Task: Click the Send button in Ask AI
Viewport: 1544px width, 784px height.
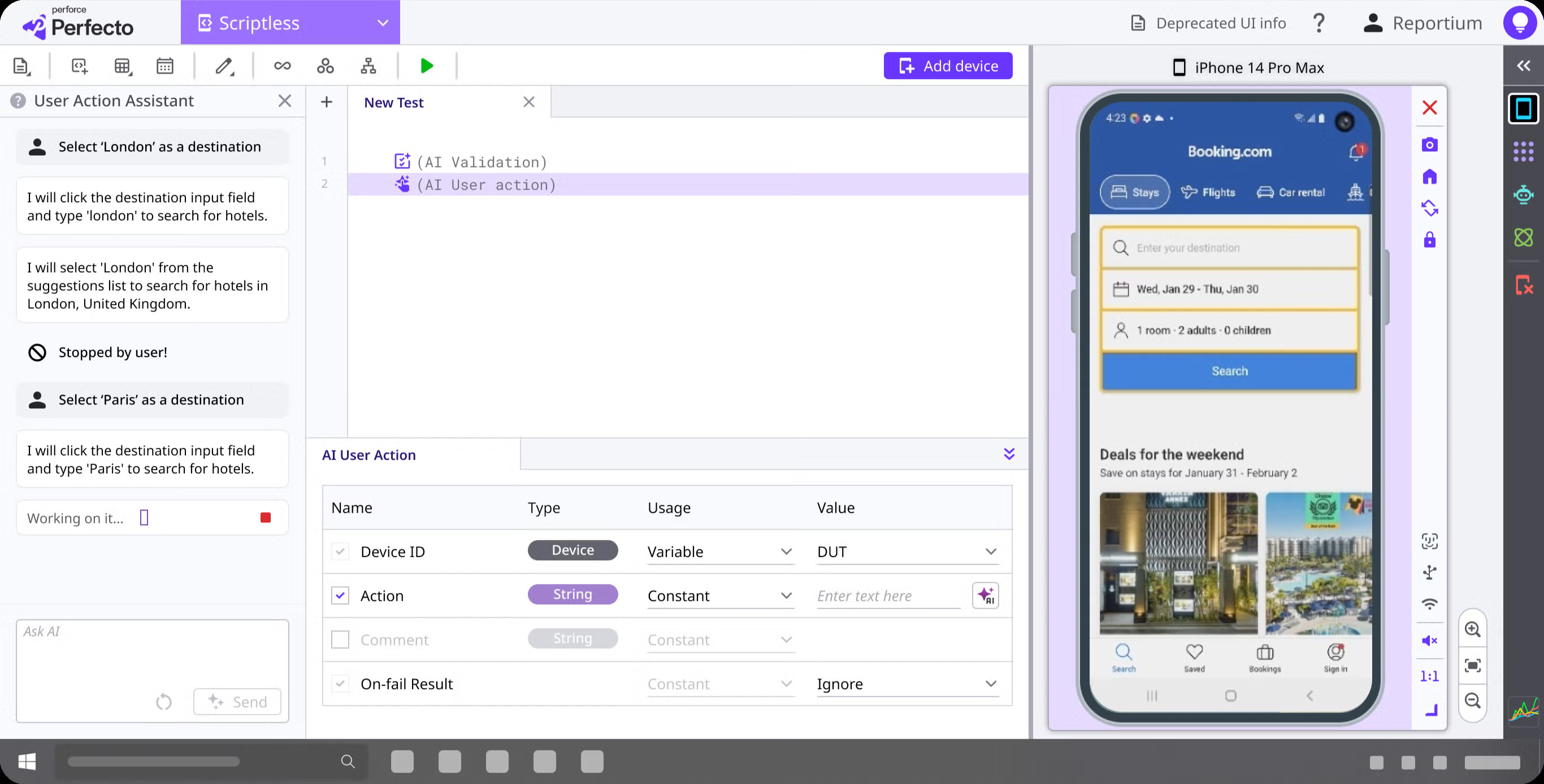Action: point(237,702)
